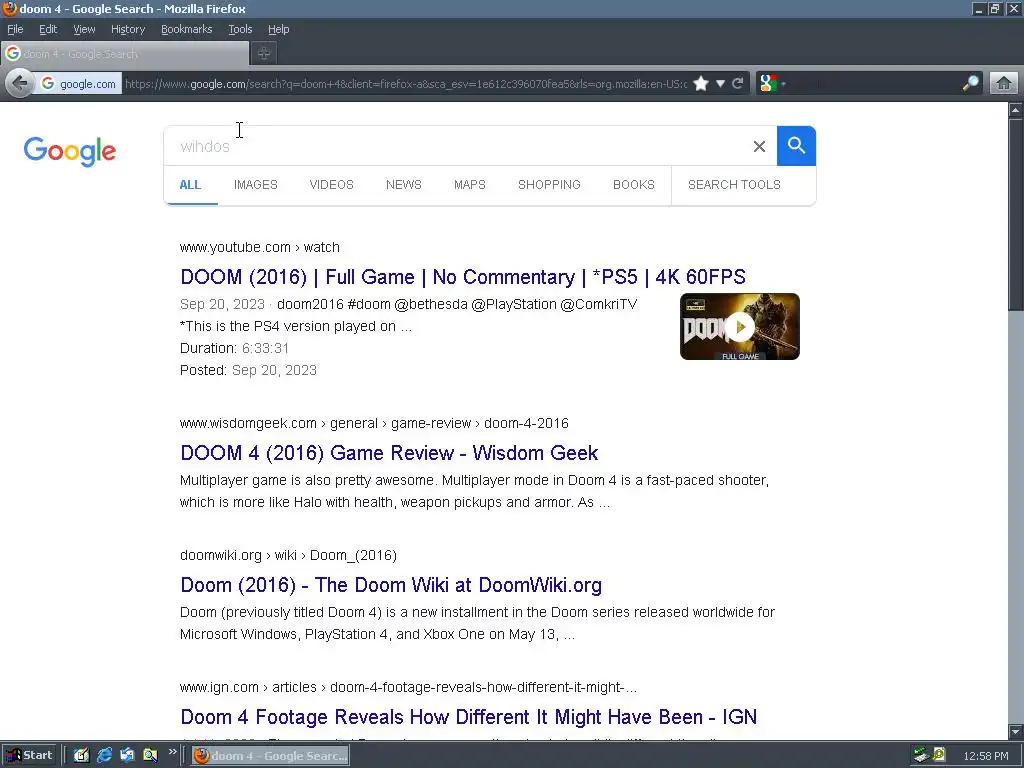Image resolution: width=1024 pixels, height=768 pixels.
Task: Switch to the Videos results tab
Action: coord(331,185)
